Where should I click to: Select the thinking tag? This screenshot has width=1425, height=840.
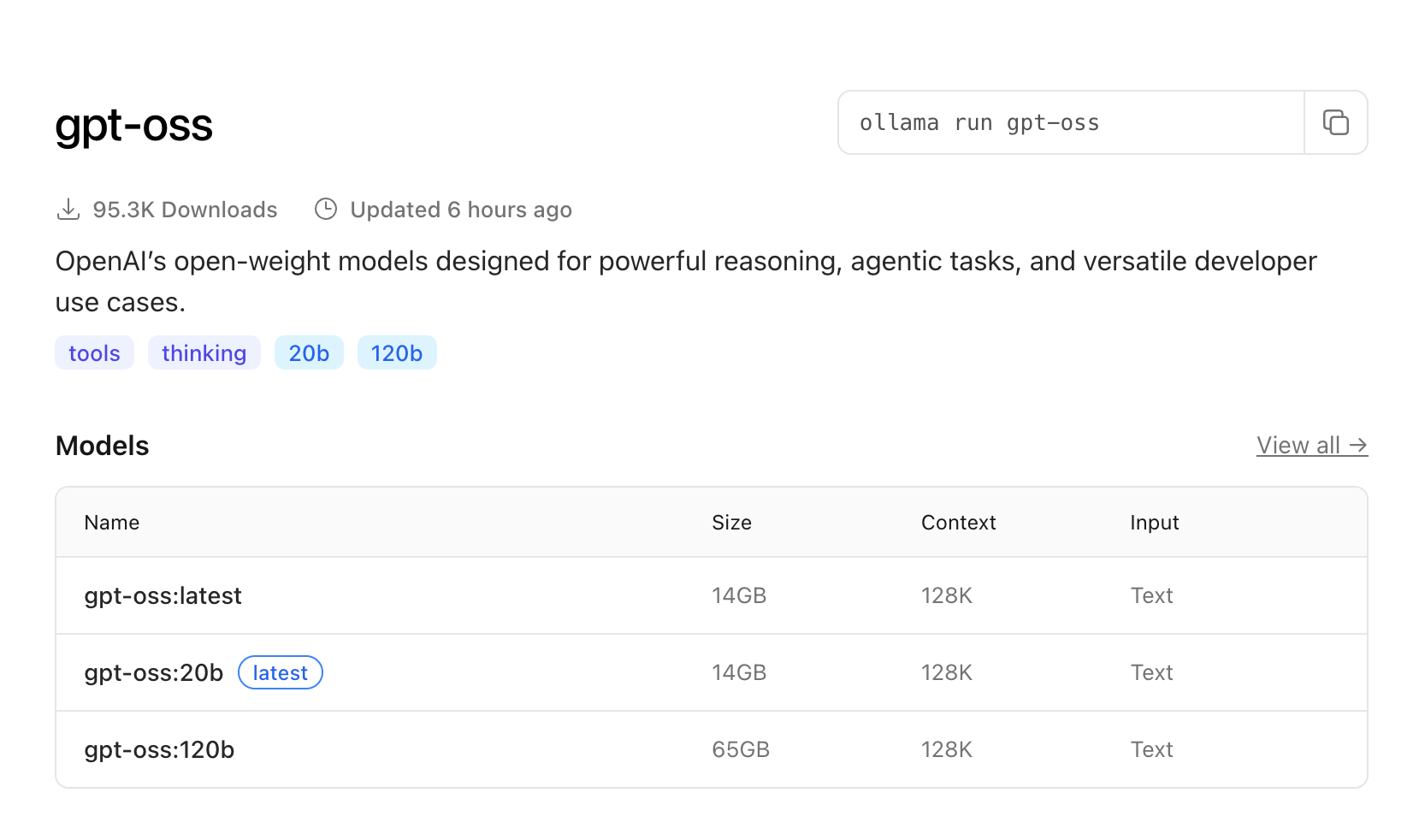[x=204, y=352]
